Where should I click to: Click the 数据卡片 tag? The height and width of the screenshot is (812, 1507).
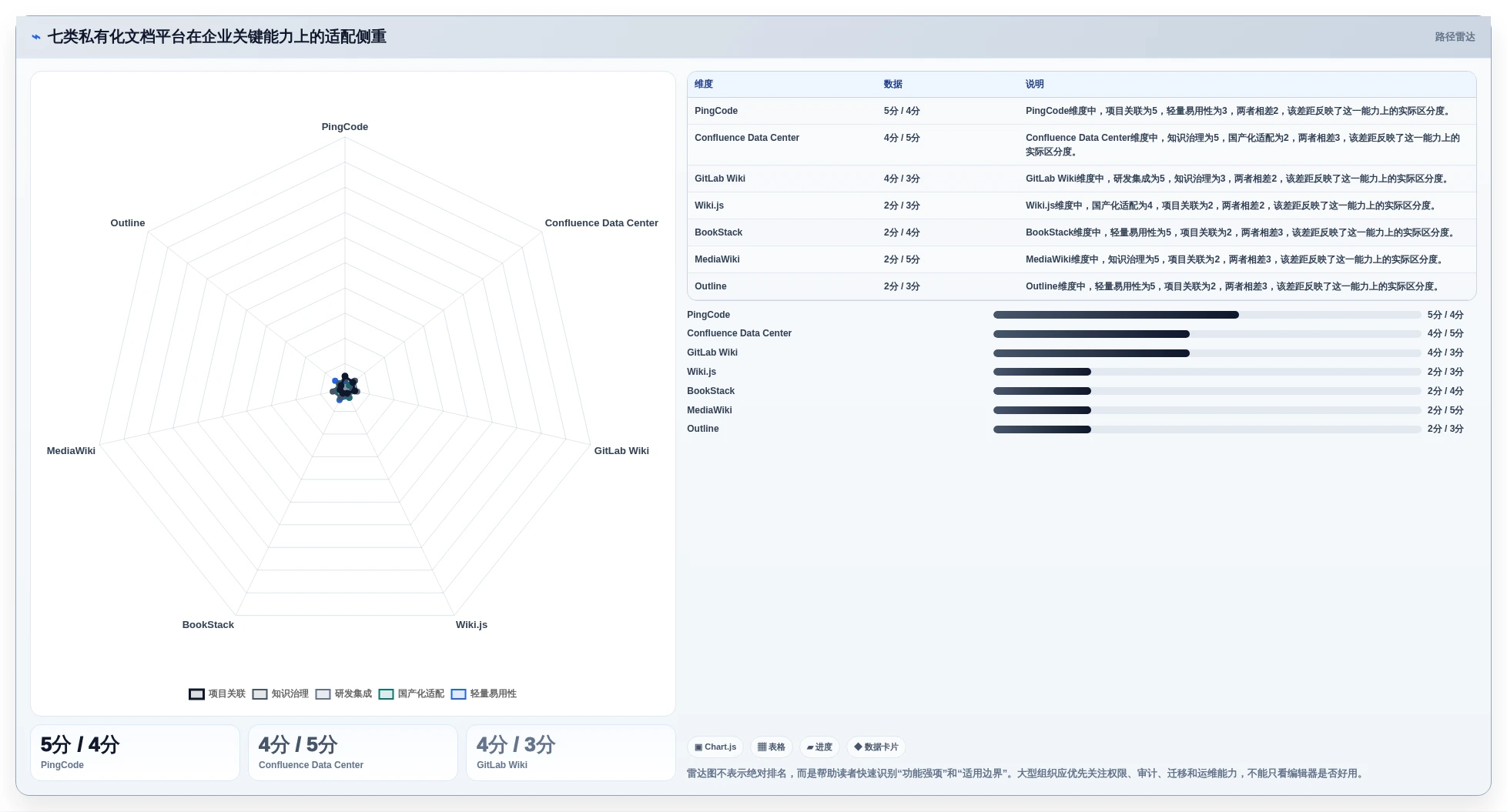click(876, 747)
